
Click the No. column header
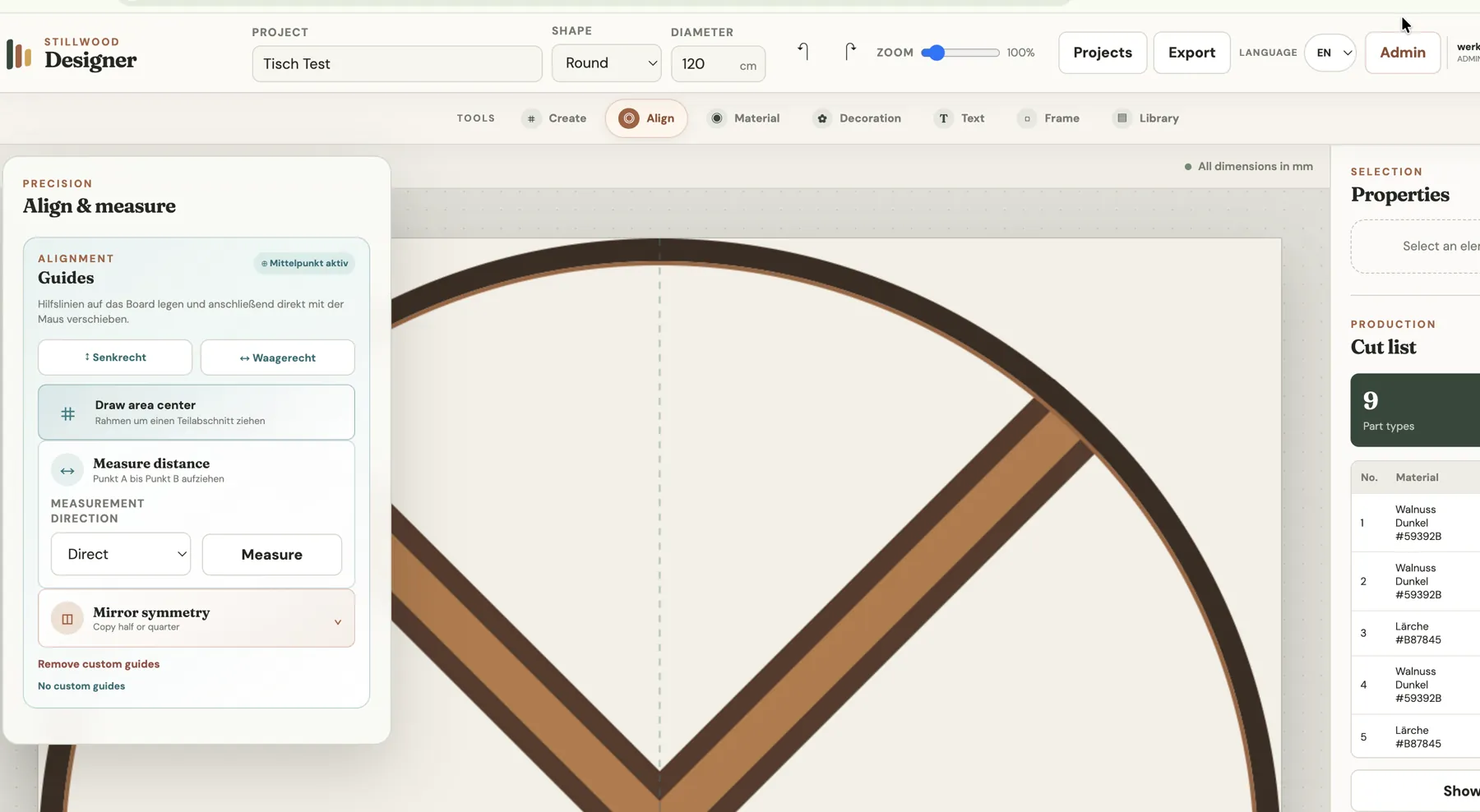tap(1369, 478)
